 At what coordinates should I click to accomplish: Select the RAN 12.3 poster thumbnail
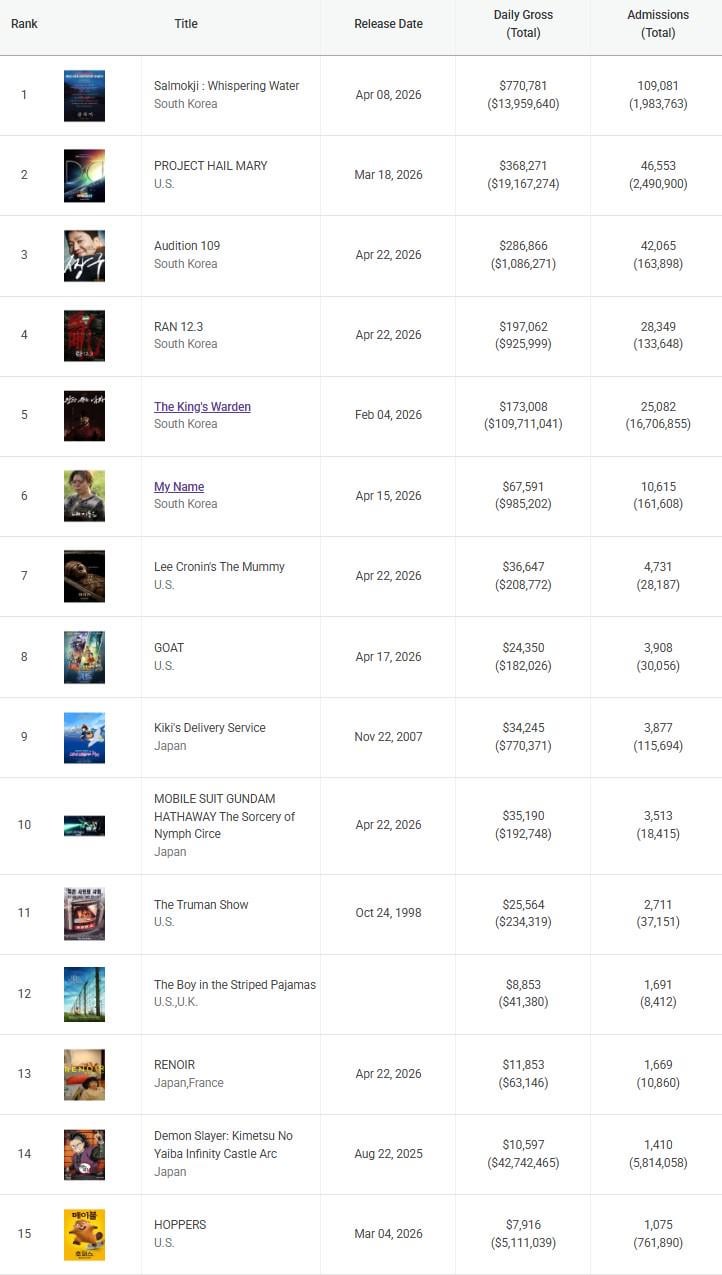click(84, 336)
